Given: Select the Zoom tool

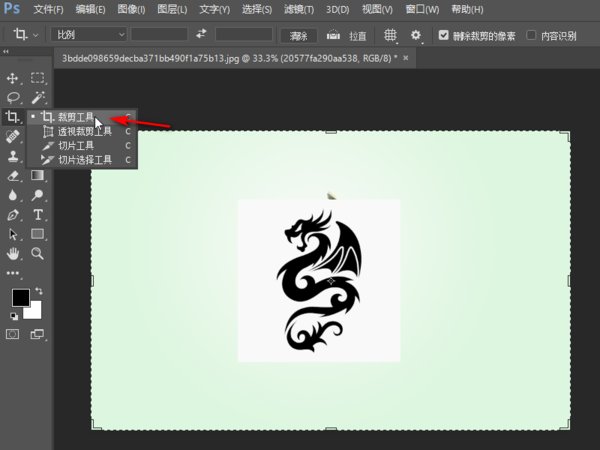Looking at the screenshot, I should (38, 253).
